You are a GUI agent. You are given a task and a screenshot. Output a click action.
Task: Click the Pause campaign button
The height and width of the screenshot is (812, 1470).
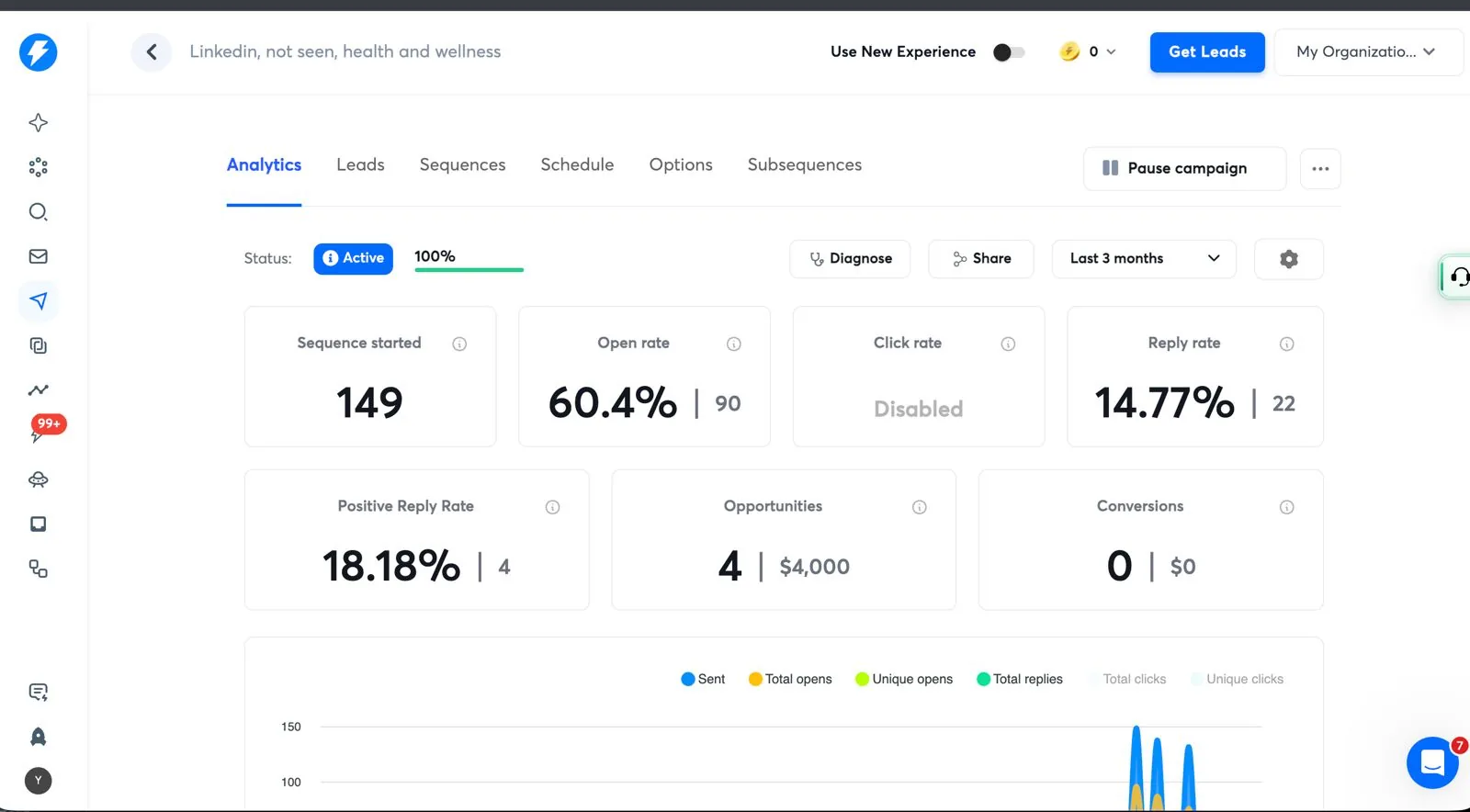point(1184,169)
